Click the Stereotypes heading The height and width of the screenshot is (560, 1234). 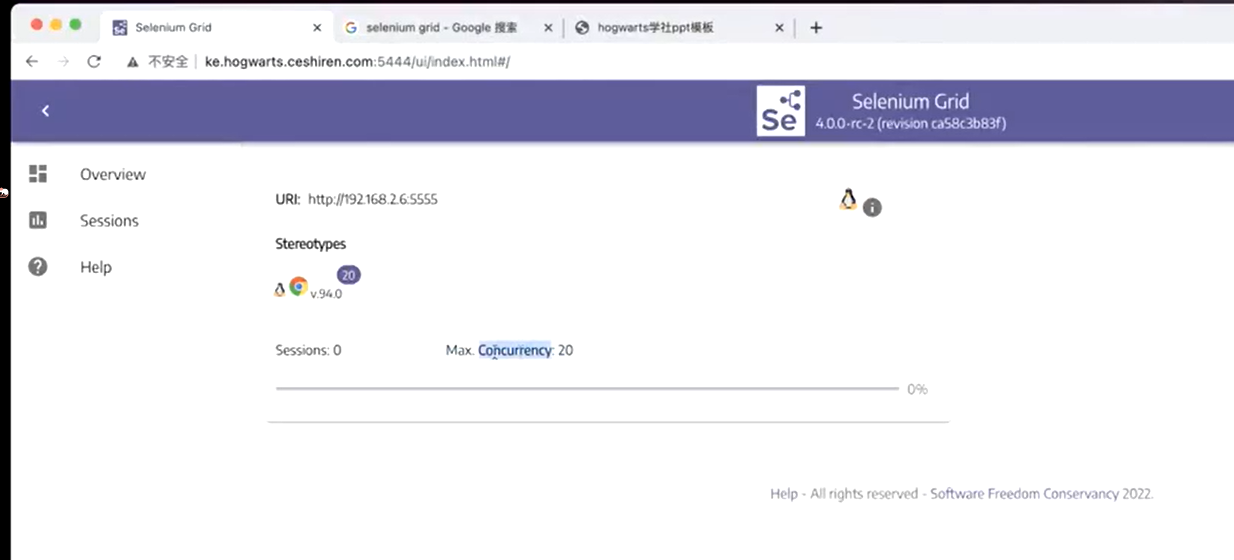311,243
